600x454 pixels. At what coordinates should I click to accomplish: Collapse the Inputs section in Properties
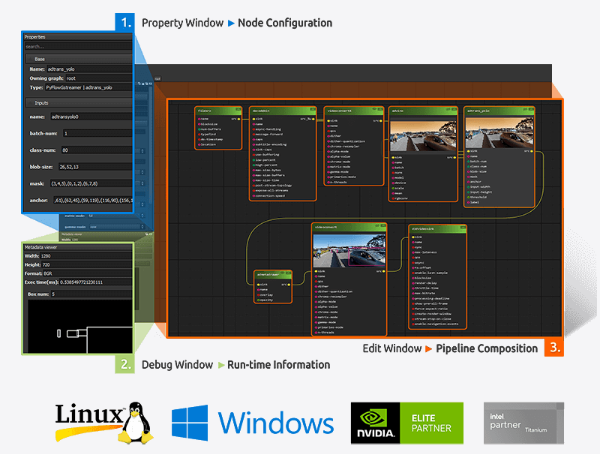click(x=41, y=101)
